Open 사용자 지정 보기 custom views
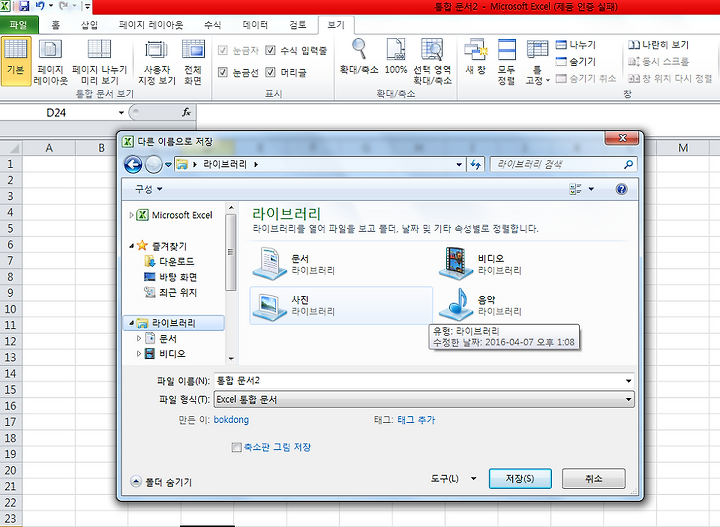 (x=157, y=62)
